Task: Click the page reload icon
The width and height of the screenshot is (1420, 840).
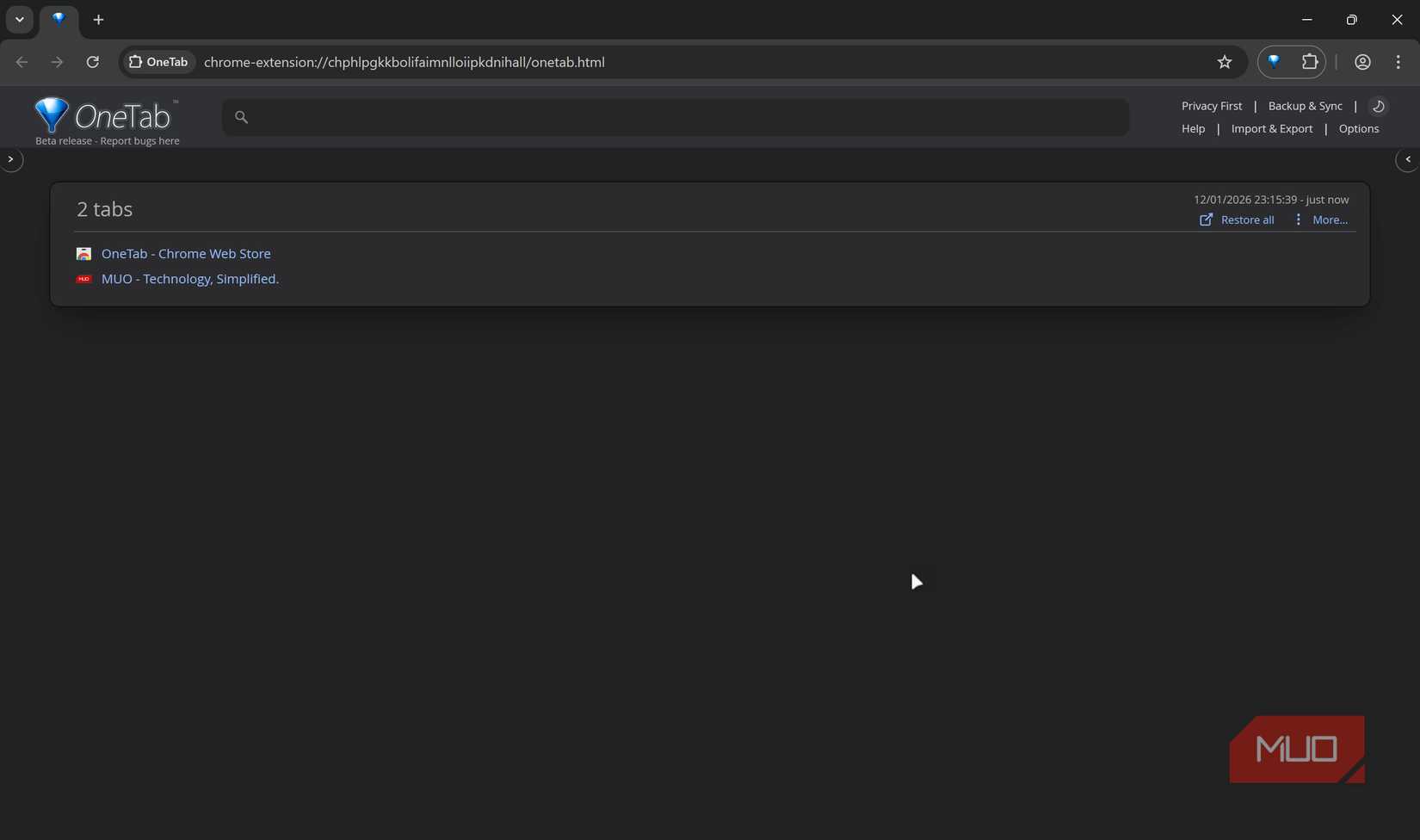Action: (x=92, y=62)
